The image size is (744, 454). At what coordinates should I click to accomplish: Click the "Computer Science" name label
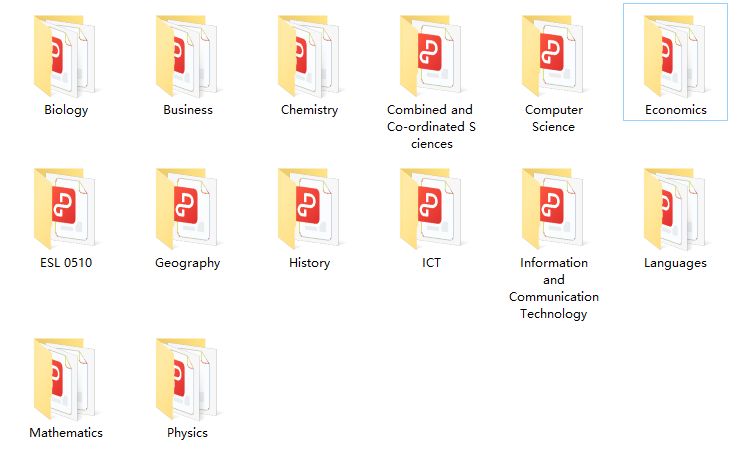click(x=553, y=118)
